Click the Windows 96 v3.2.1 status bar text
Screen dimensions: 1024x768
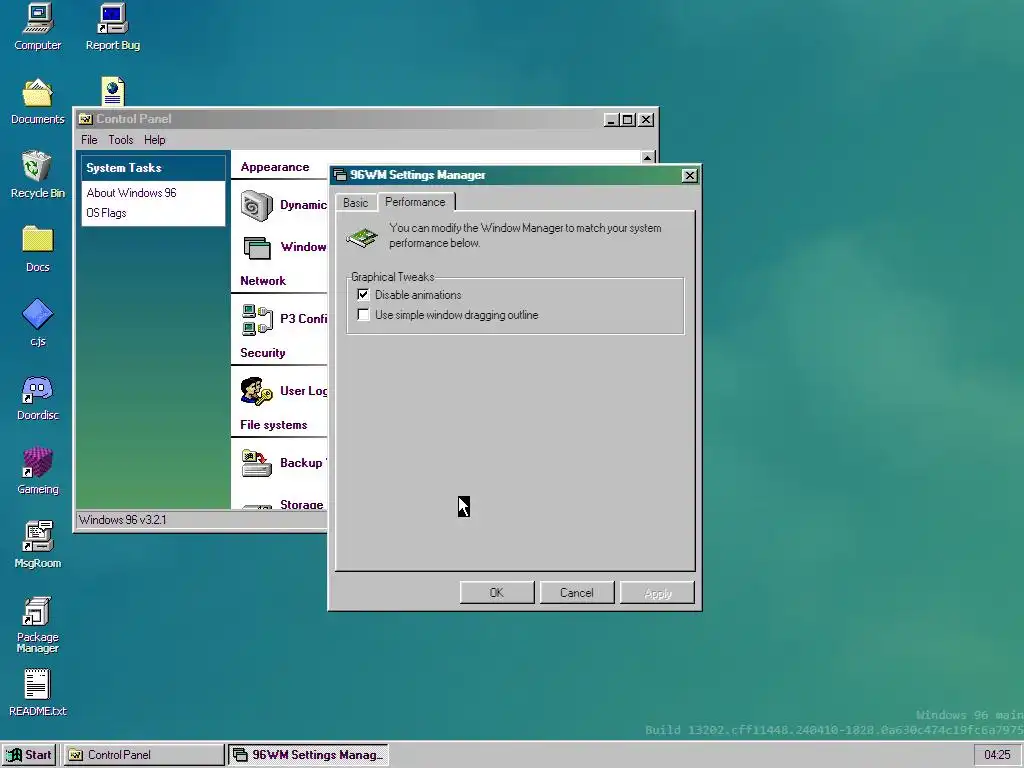point(123,520)
